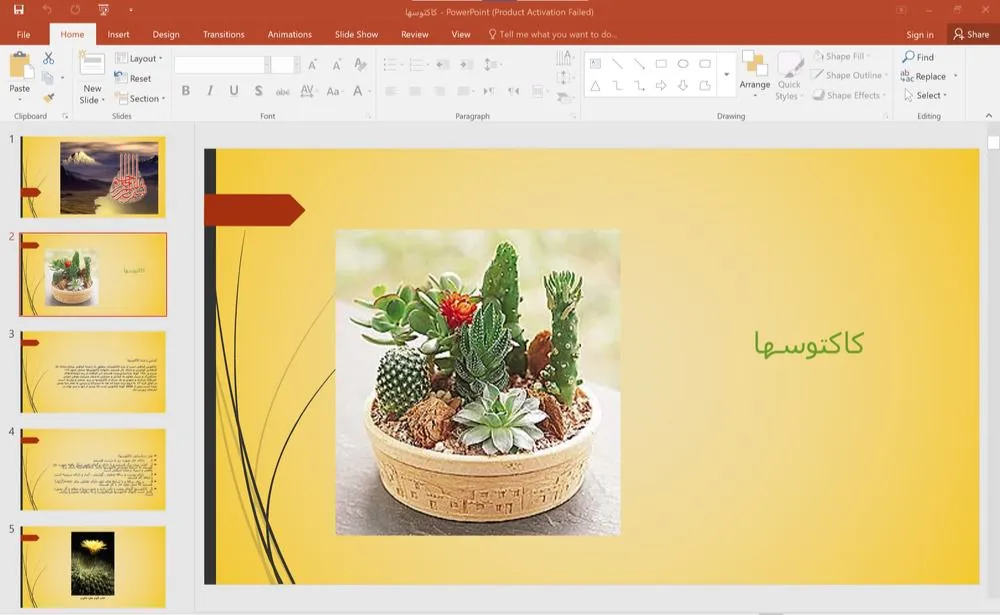Toggle Bold formatting
This screenshot has width=1000, height=615.
tap(186, 91)
